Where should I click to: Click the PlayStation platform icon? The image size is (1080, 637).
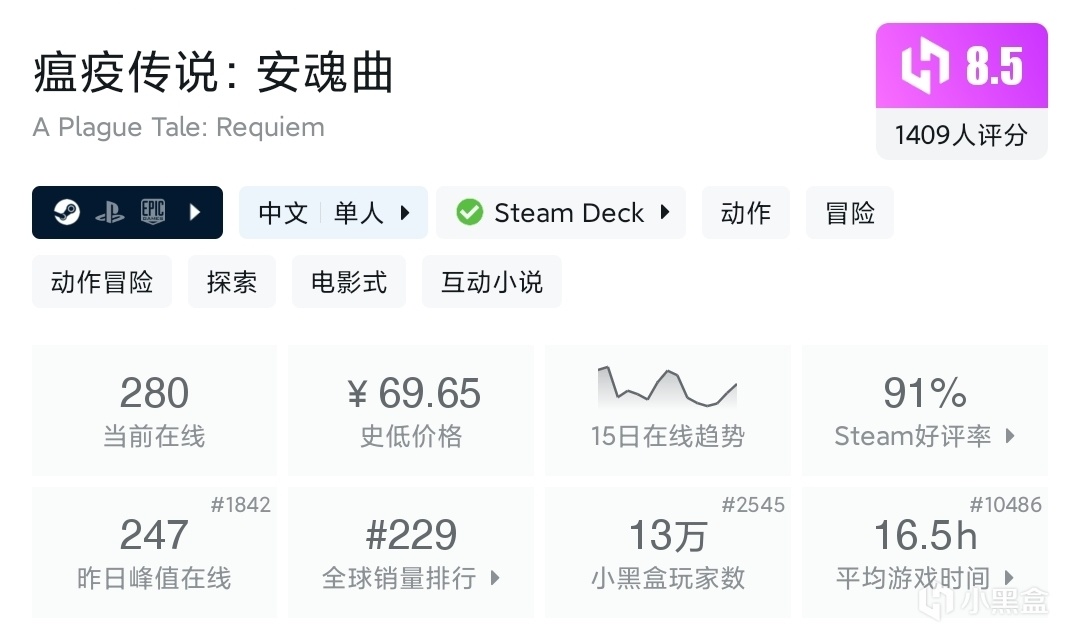pyautogui.click(x=110, y=213)
